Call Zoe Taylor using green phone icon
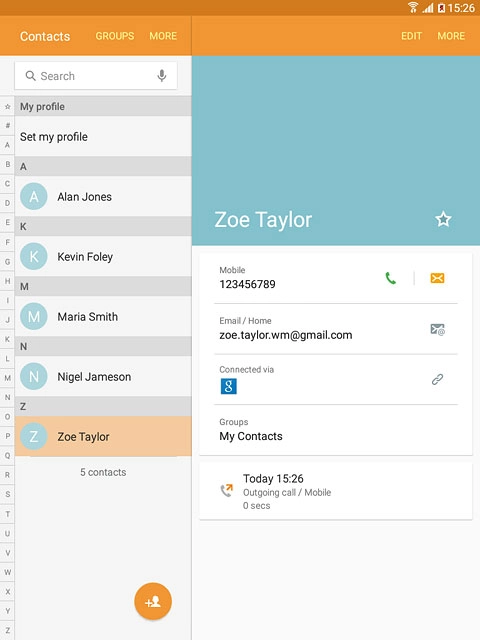480x640 pixels. click(x=391, y=278)
